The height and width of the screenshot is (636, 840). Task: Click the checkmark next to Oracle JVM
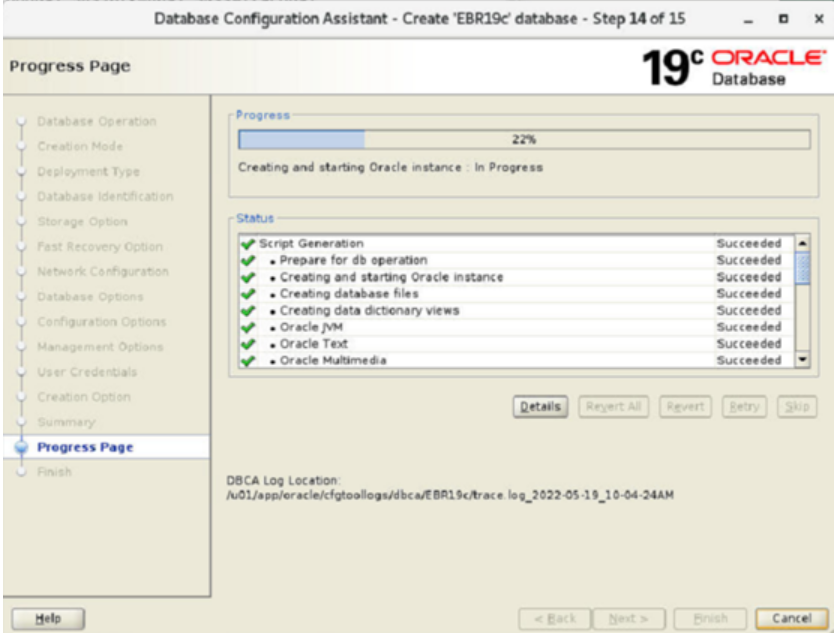click(248, 327)
